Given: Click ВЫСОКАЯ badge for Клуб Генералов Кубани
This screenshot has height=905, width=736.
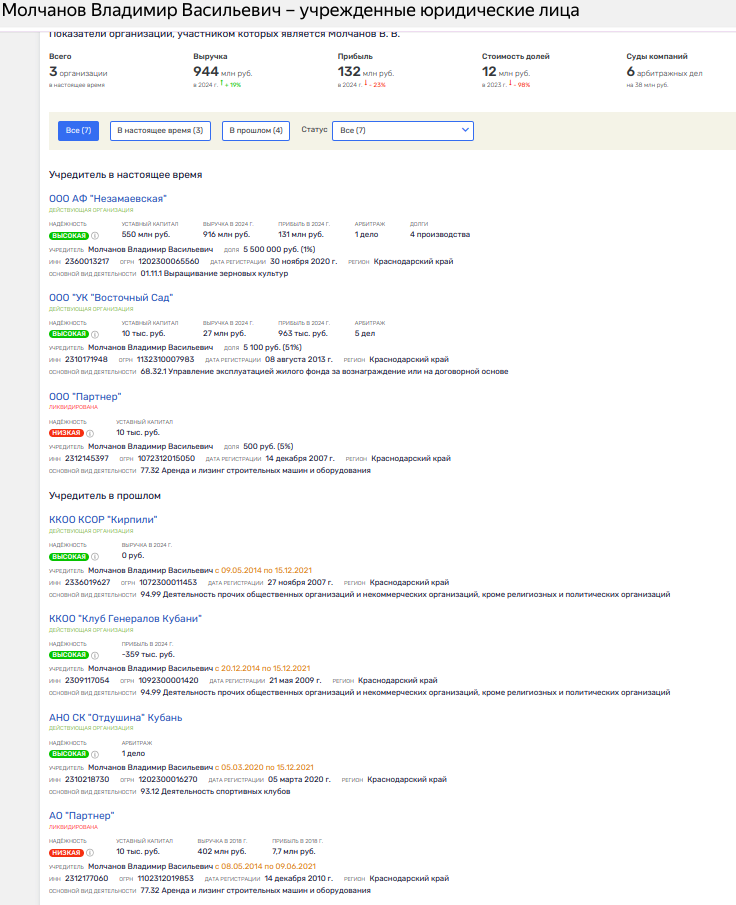Looking at the screenshot, I should click(x=69, y=655).
